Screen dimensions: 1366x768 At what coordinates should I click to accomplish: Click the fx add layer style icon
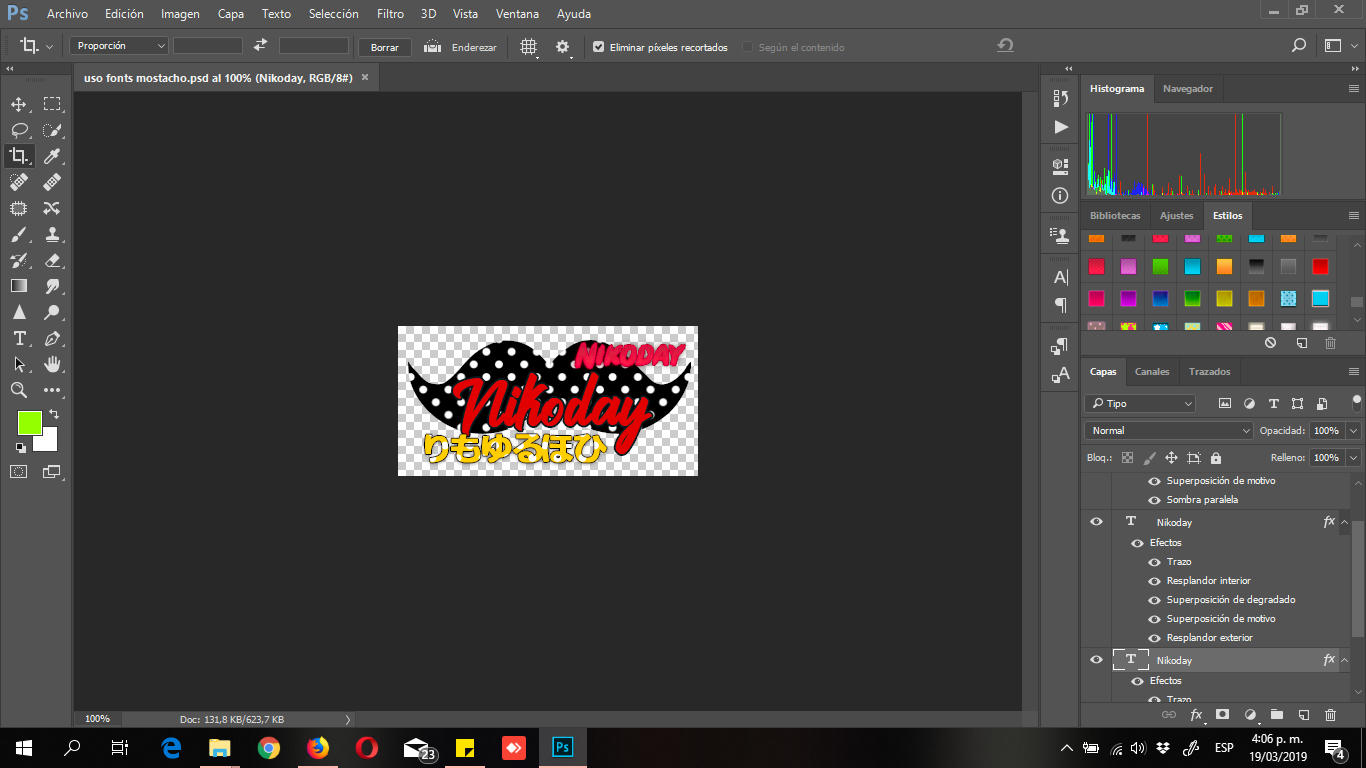click(x=1196, y=715)
